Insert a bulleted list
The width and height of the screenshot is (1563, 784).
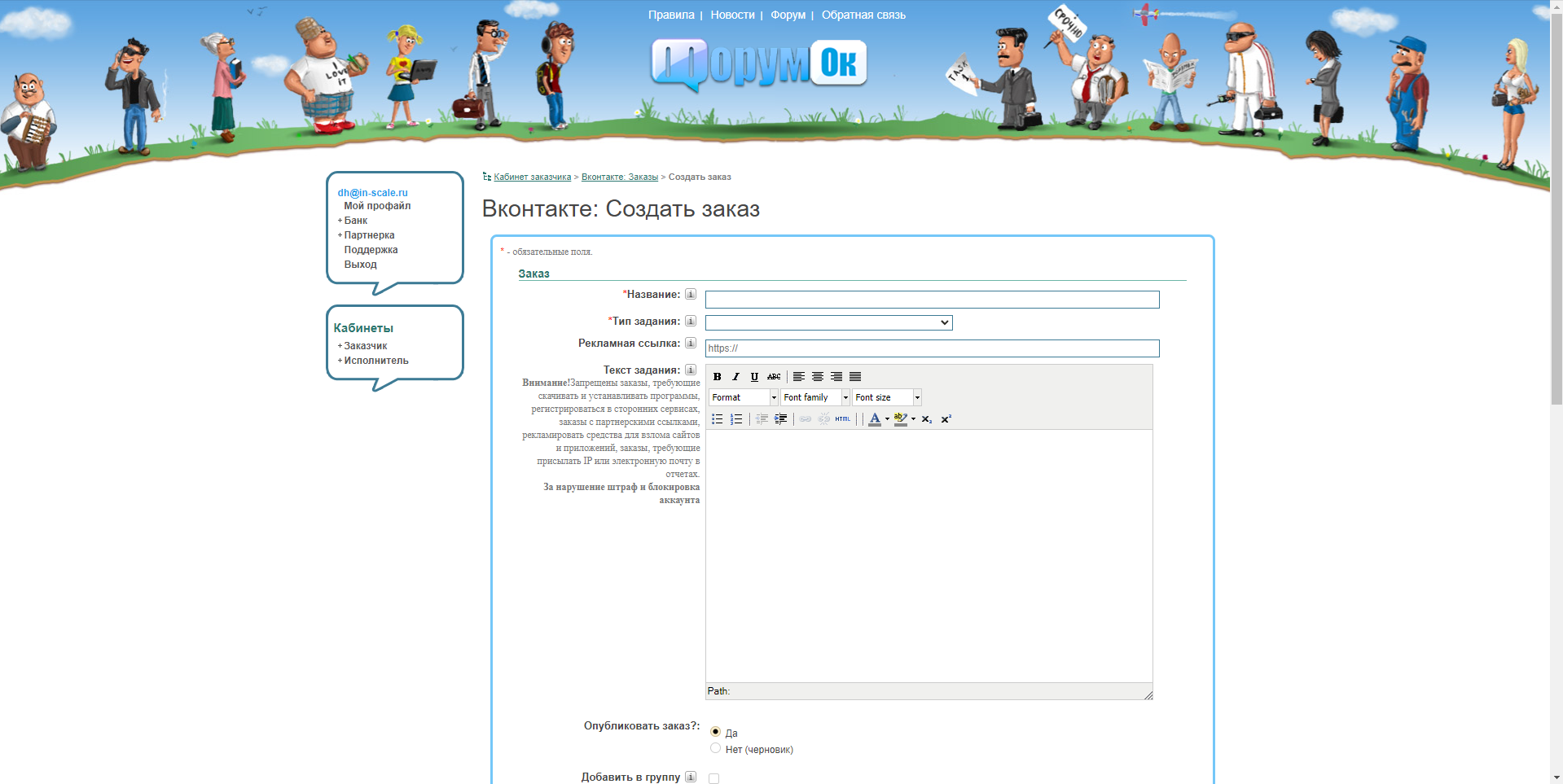(x=717, y=419)
